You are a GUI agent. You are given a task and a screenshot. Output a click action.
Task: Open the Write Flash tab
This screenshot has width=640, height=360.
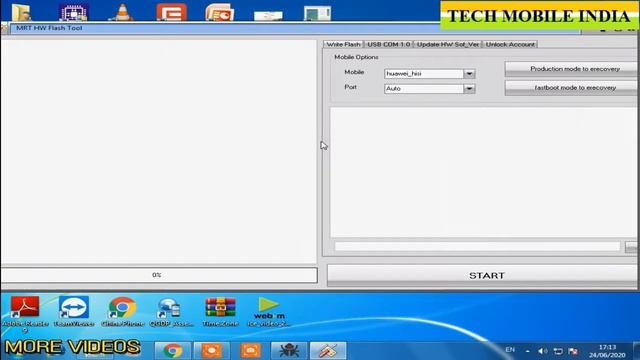(x=344, y=44)
